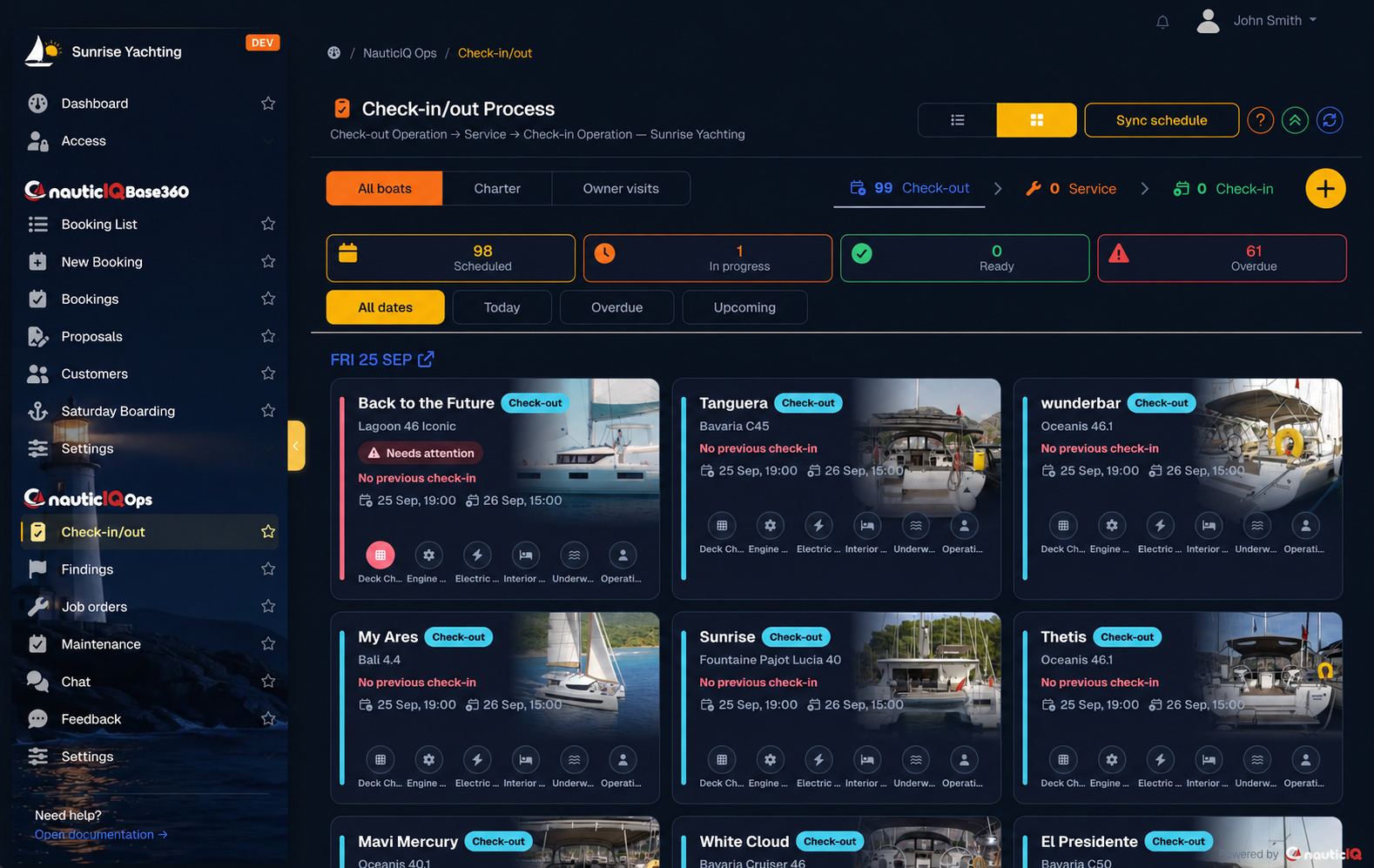Open Interior check icon on My Ares card
Image resolution: width=1374 pixels, height=868 pixels.
[x=526, y=759]
